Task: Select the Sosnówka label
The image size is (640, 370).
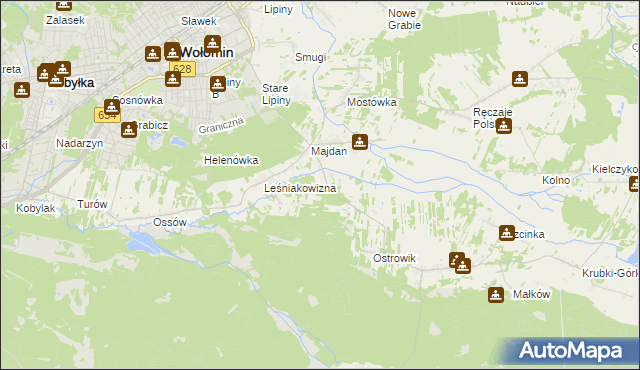Action: (x=139, y=100)
